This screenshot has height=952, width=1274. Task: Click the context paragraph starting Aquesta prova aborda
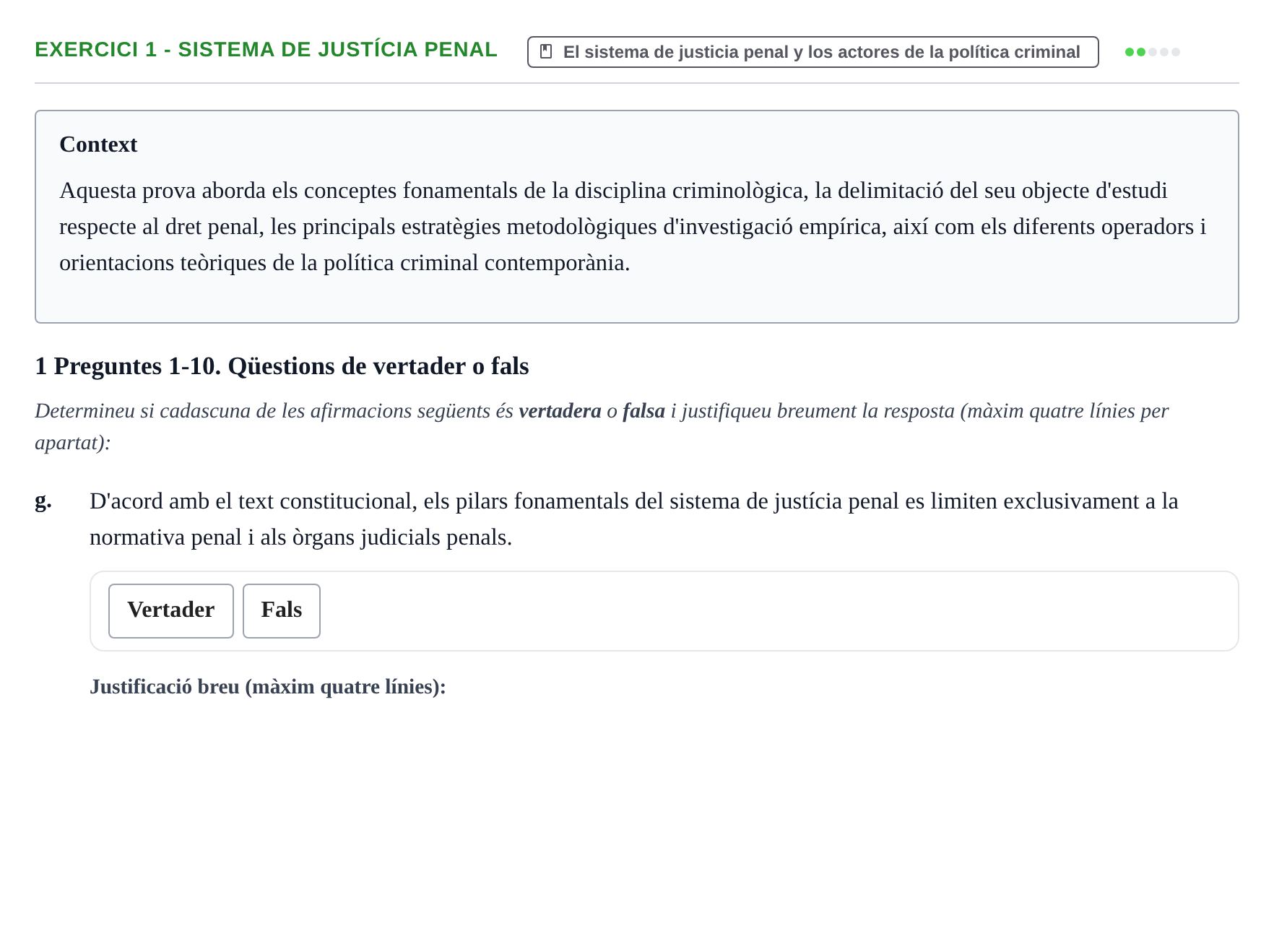(x=633, y=227)
